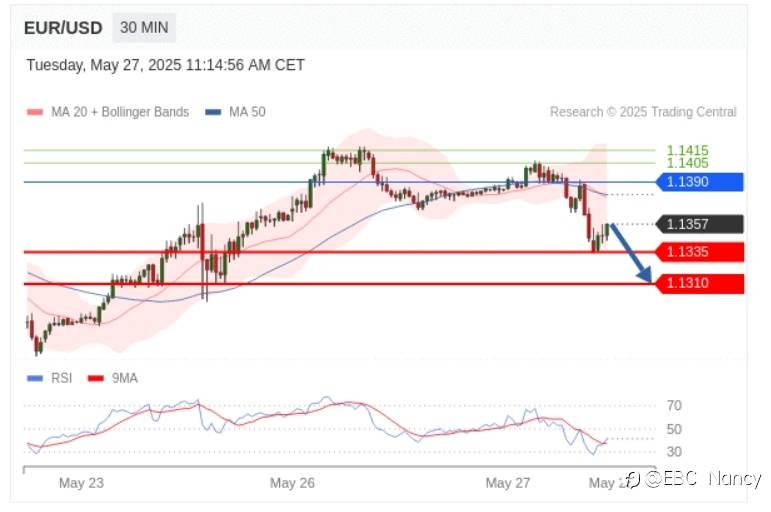The image size is (771, 512).
Task: Click the black 1.1357 current price tag
Action: pyautogui.click(x=699, y=224)
